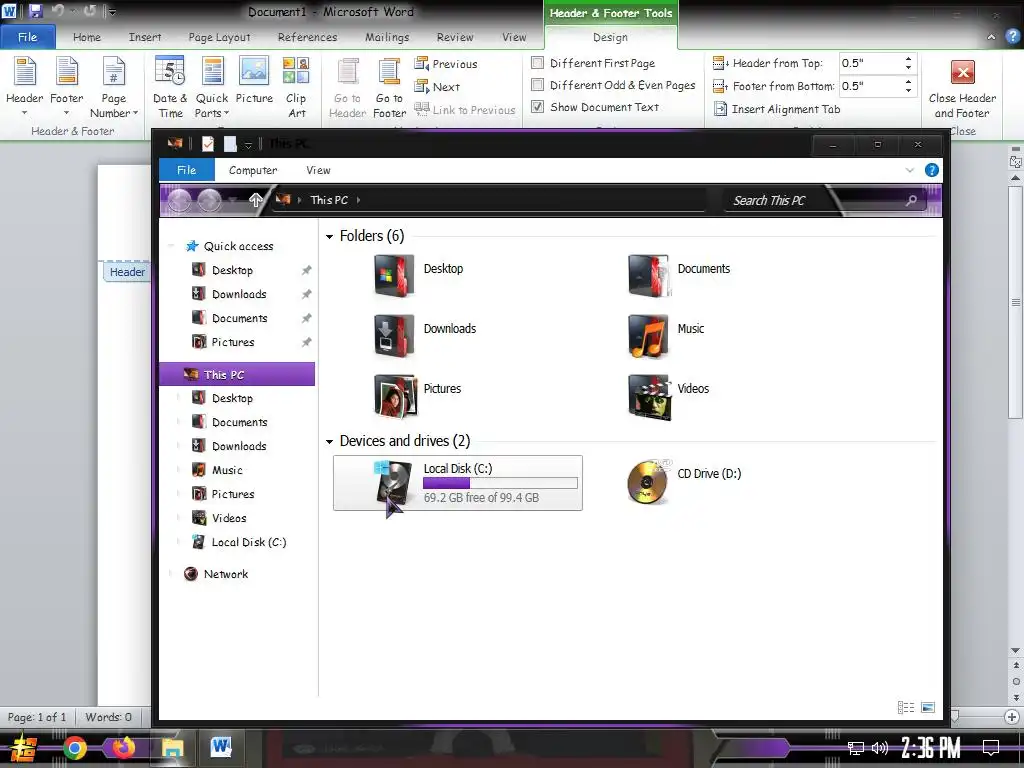This screenshot has width=1024, height=768.
Task: Switch to Word Insert tab
Action: 145,37
